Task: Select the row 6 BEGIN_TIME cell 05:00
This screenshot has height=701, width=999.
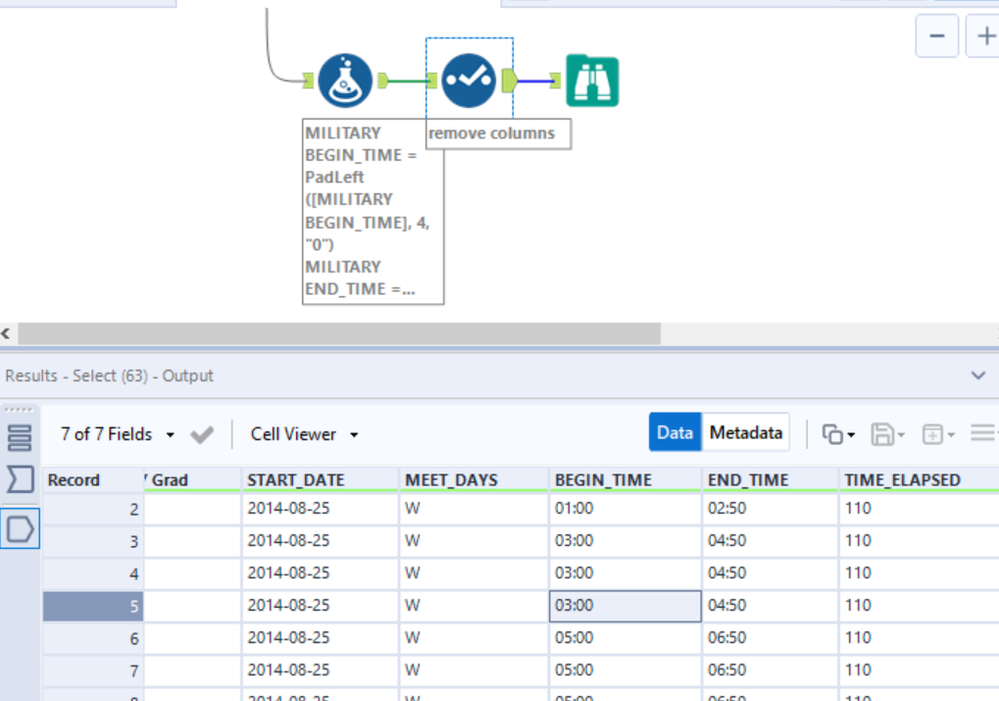Action: (624, 637)
